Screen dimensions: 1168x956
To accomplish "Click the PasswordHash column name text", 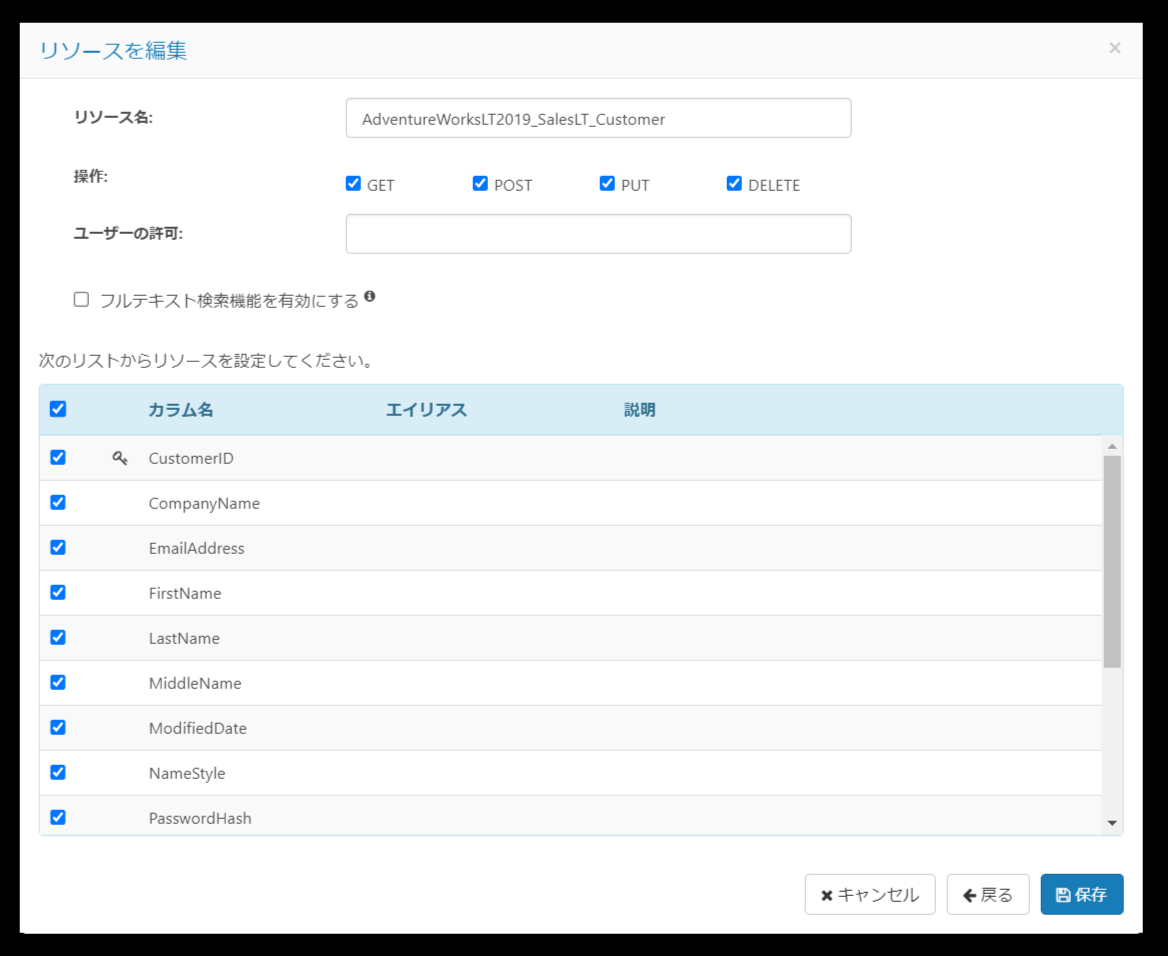I will coord(200,818).
